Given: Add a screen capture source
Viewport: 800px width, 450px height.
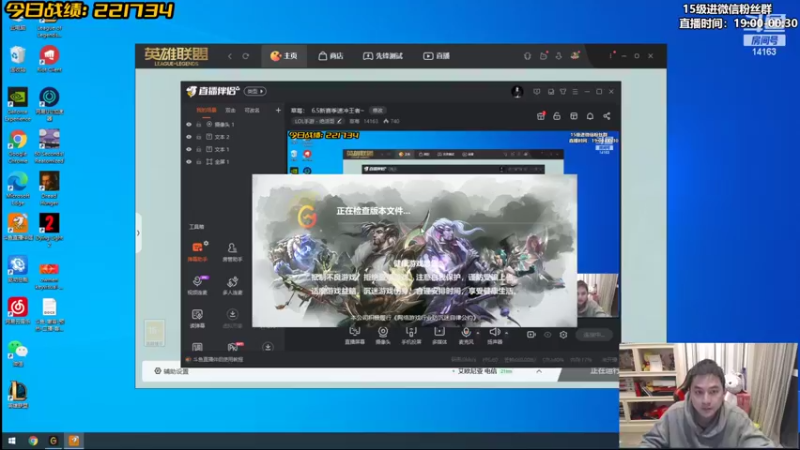Looking at the screenshot, I should click(x=355, y=335).
